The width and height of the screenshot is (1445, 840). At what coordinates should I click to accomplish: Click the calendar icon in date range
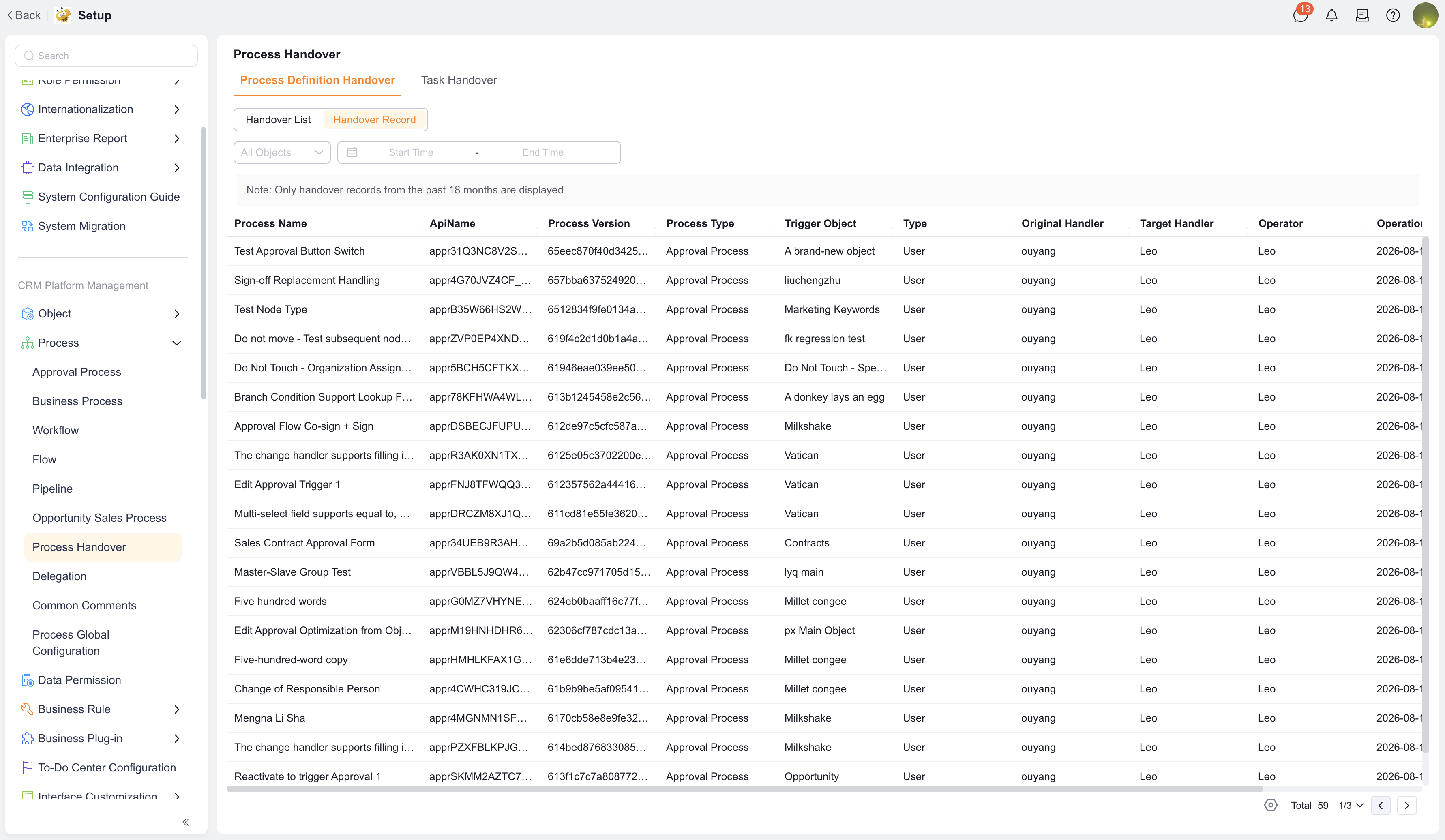[352, 152]
